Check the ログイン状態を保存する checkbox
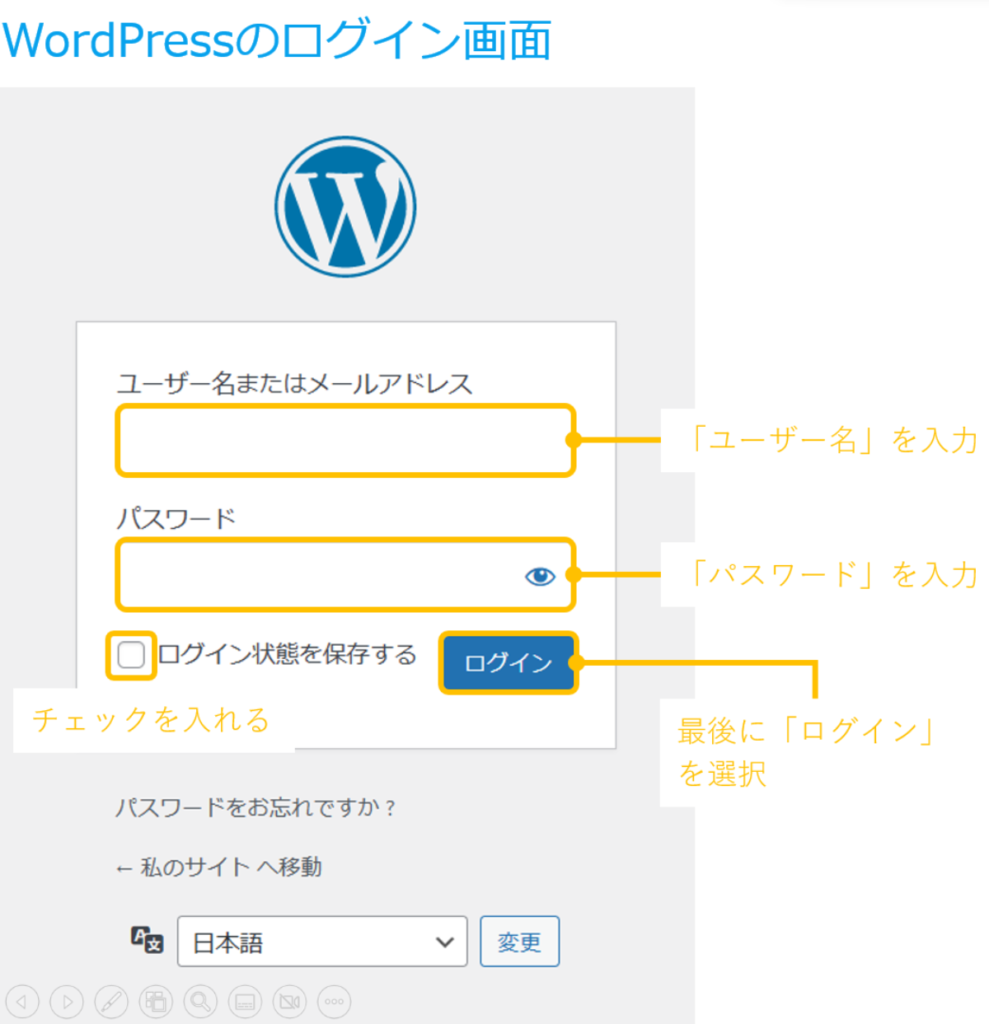This screenshot has height=1024, width=989. coord(131,654)
